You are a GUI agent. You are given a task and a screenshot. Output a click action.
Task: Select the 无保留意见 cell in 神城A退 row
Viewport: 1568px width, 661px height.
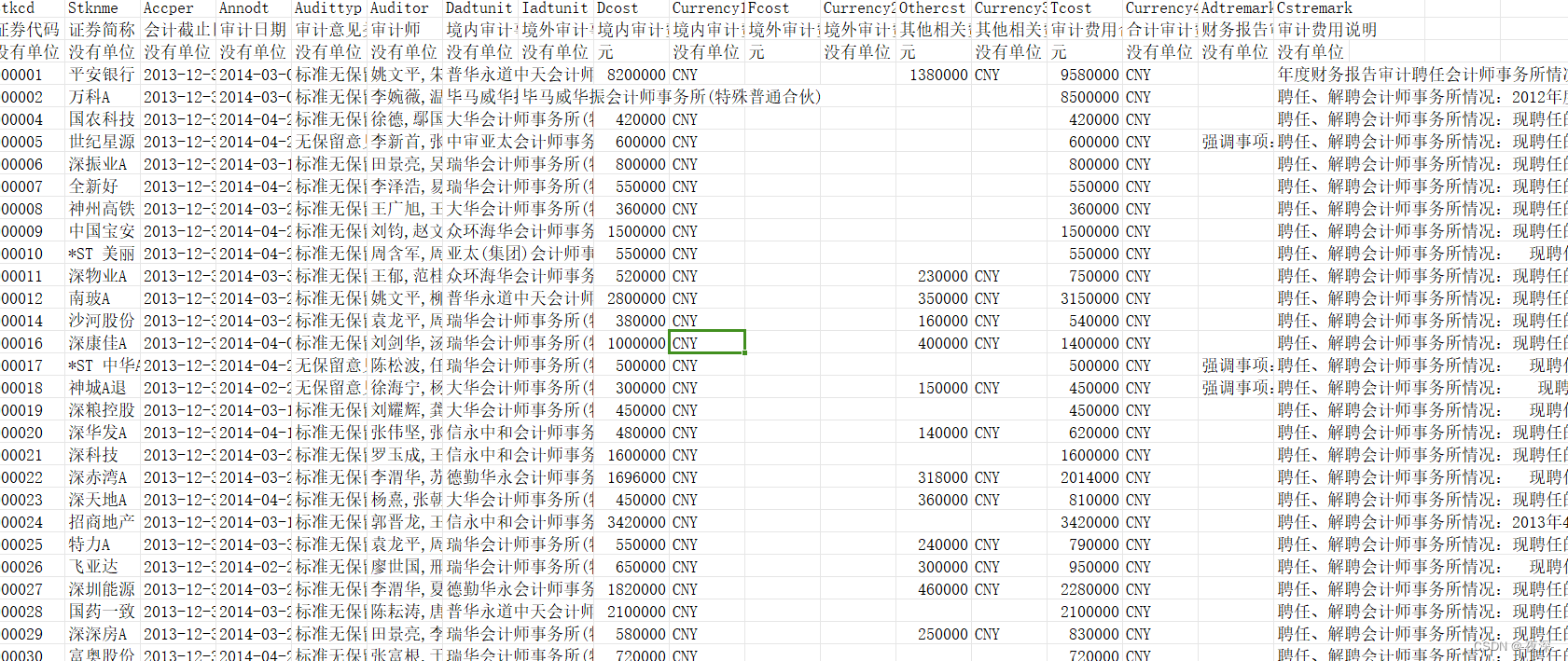[x=329, y=388]
